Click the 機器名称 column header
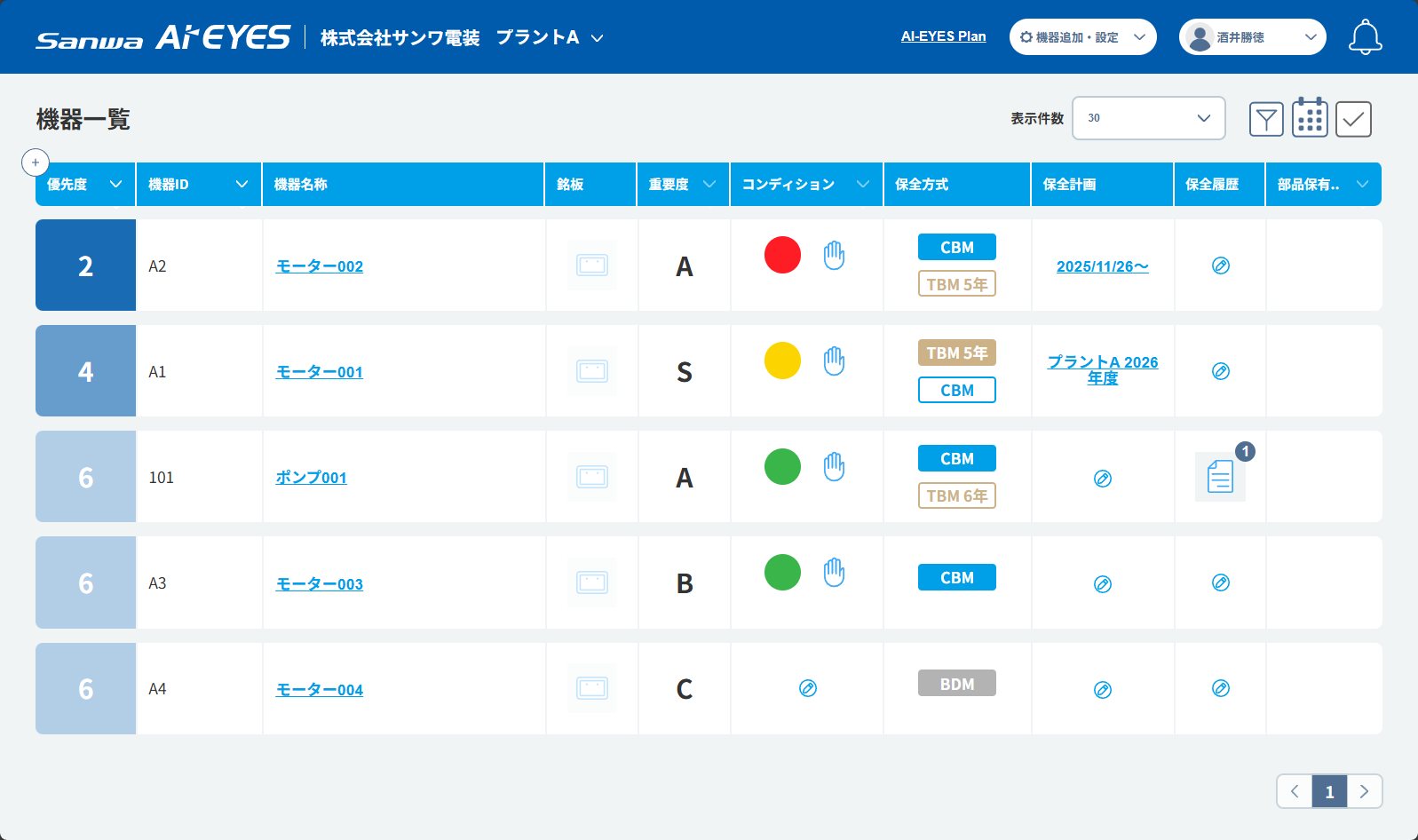Image resolution: width=1418 pixels, height=840 pixels. point(403,184)
